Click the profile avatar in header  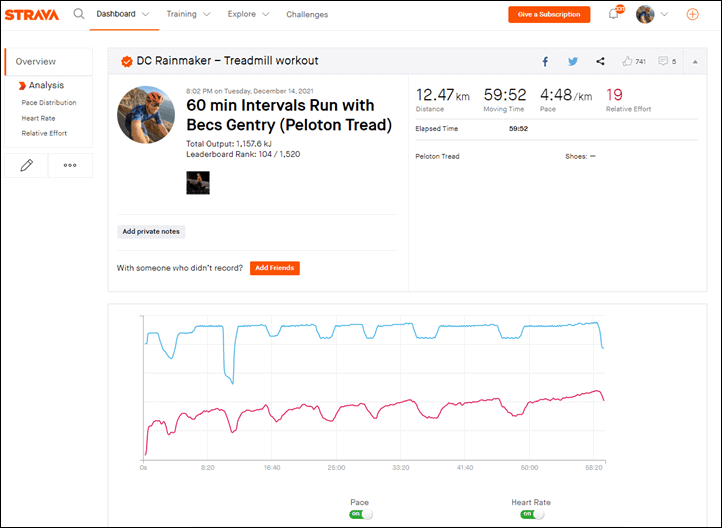point(645,14)
